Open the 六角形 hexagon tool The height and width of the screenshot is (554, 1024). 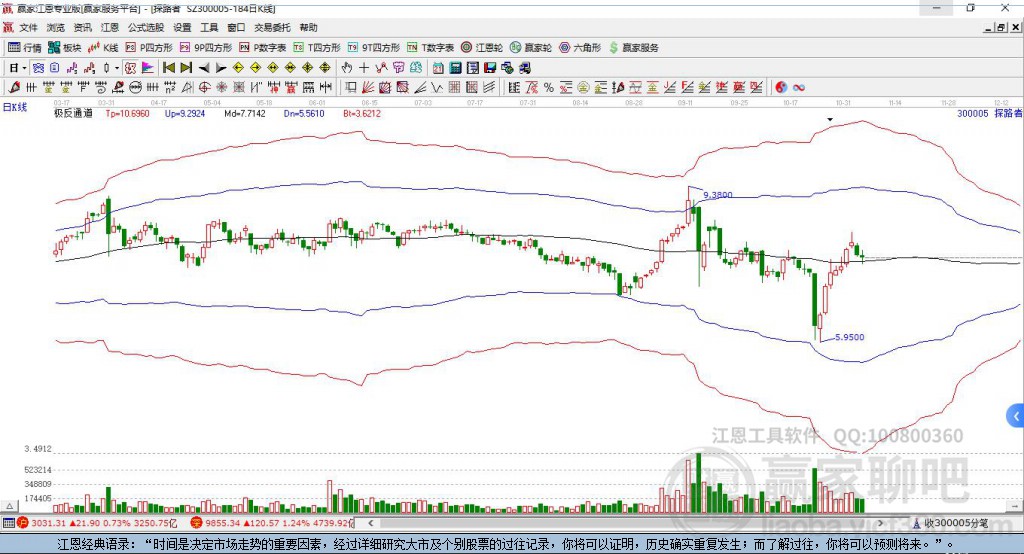[580, 48]
